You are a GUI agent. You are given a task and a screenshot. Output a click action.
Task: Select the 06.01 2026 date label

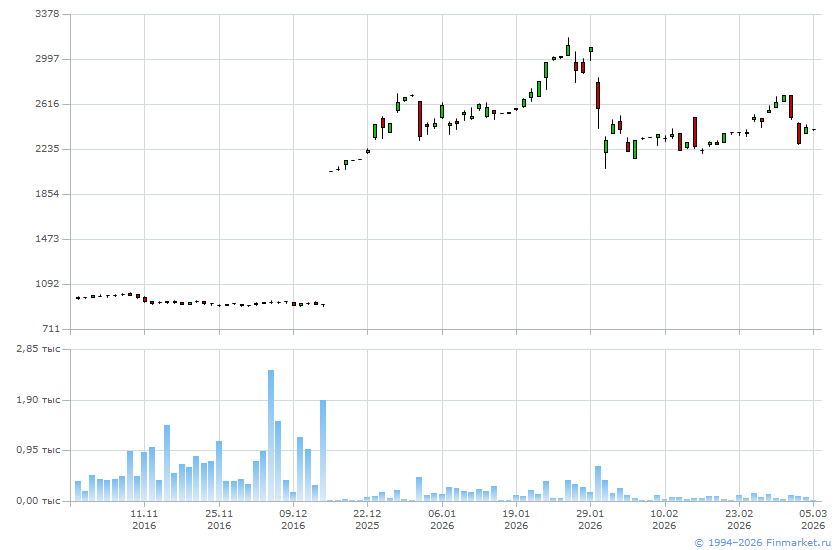tap(442, 519)
